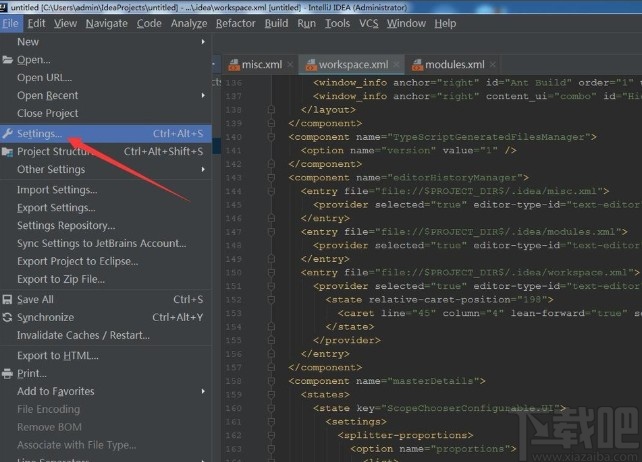Click the Settings wrench icon in the File menu
Screen dimensions: 642x462
click(x=8, y=133)
